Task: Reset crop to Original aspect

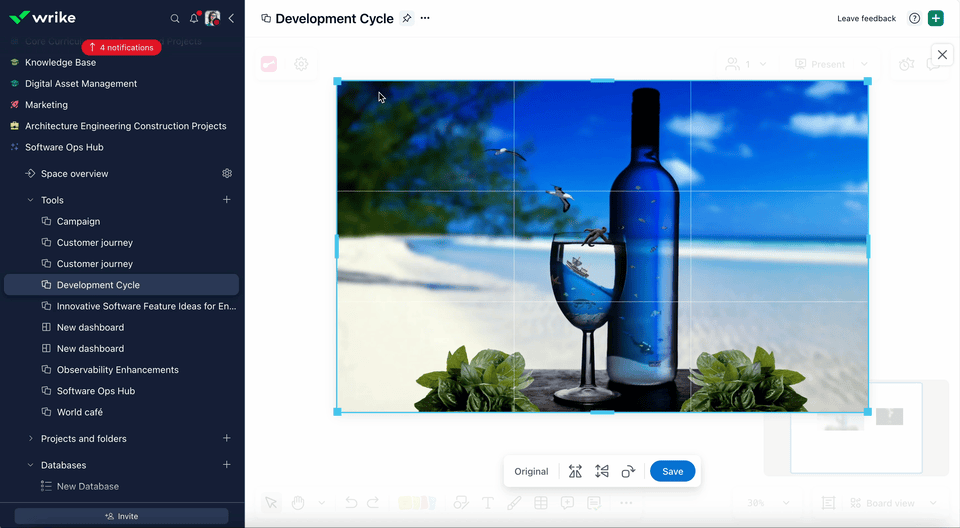Action: (531, 472)
